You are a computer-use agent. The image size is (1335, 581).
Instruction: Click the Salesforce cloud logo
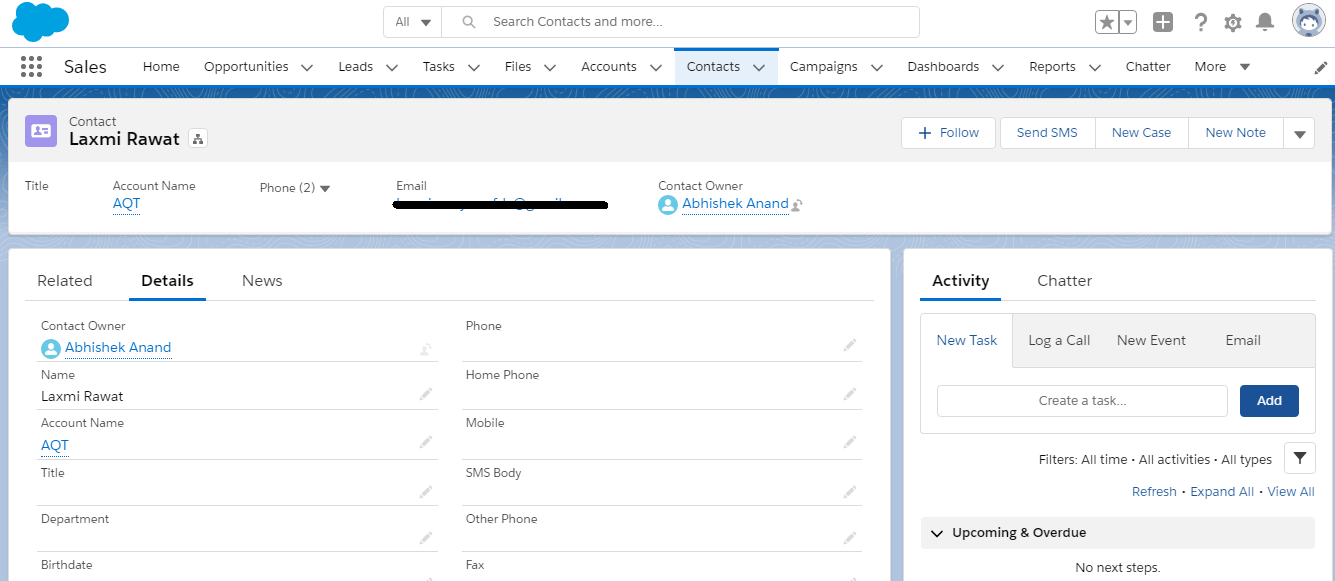[41, 22]
